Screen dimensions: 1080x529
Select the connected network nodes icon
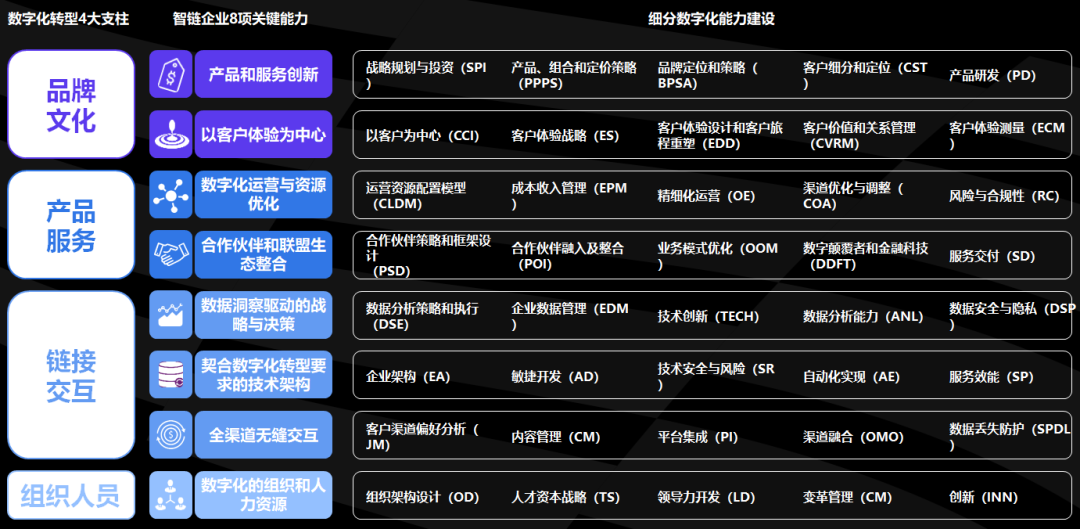(x=170, y=195)
